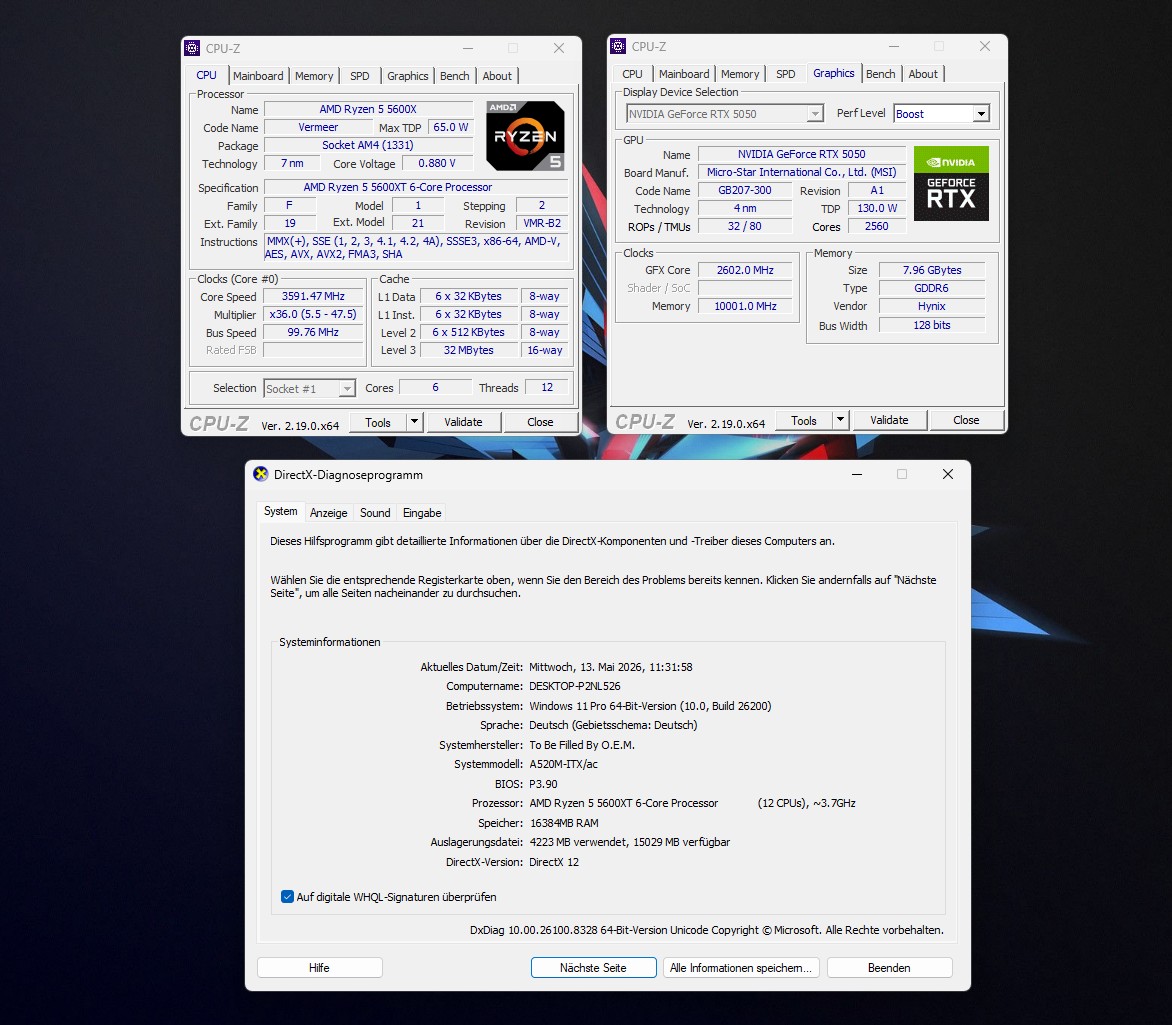Click the Speicher value 16384MB RAM
Viewport: 1172px width, 1025px height.
[564, 822]
